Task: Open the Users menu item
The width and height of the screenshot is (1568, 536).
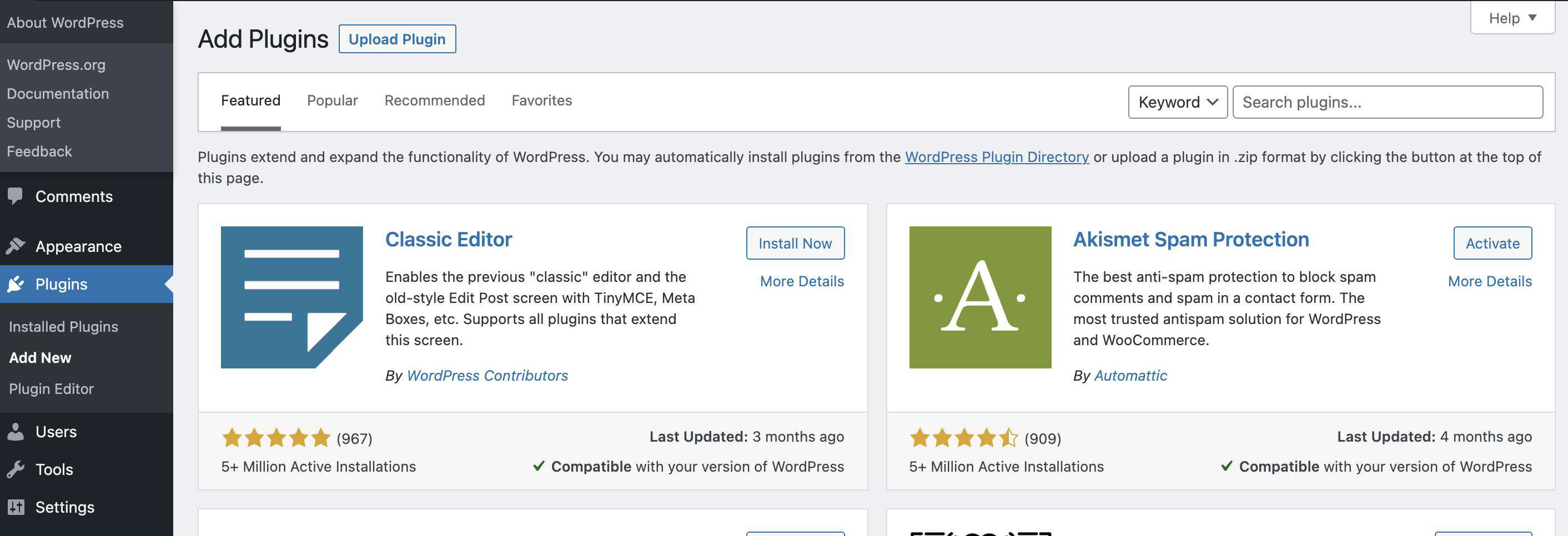Action: coord(87,431)
